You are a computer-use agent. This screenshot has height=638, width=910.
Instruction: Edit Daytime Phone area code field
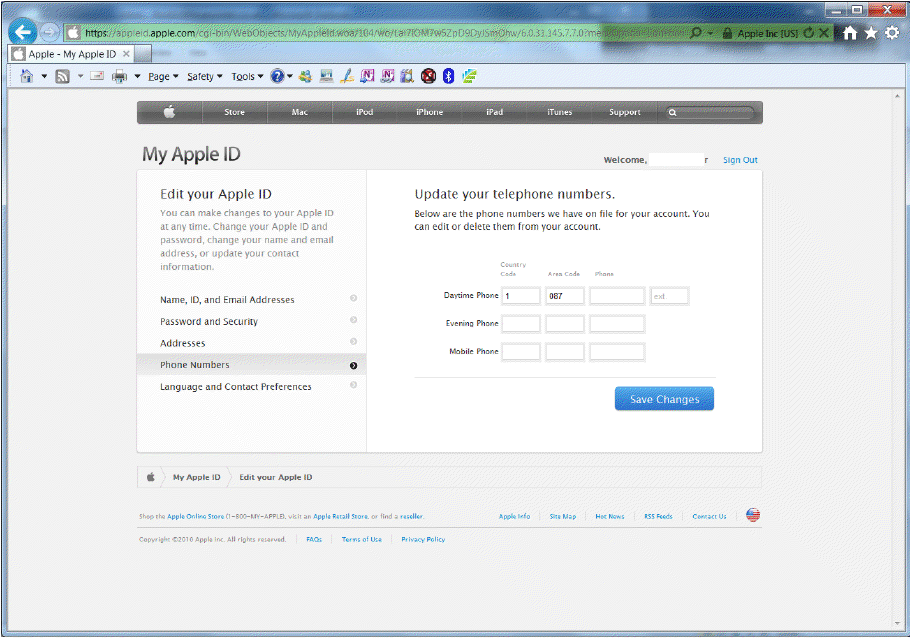coord(565,296)
